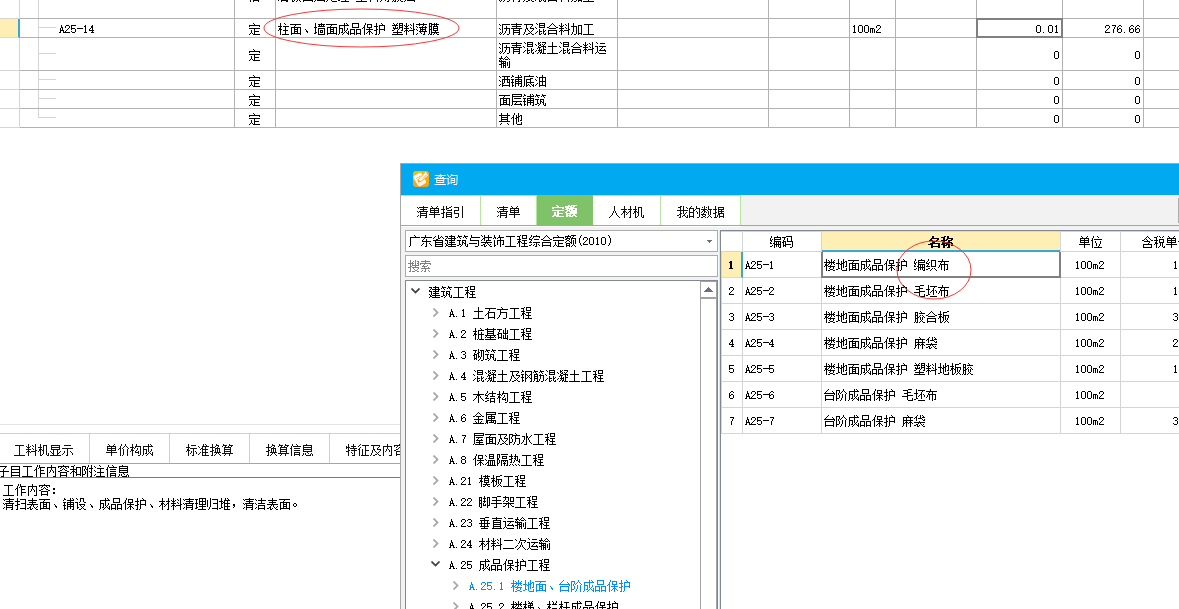Open the 标准换算 tab
Image resolution: width=1179 pixels, height=609 pixels.
coord(210,450)
